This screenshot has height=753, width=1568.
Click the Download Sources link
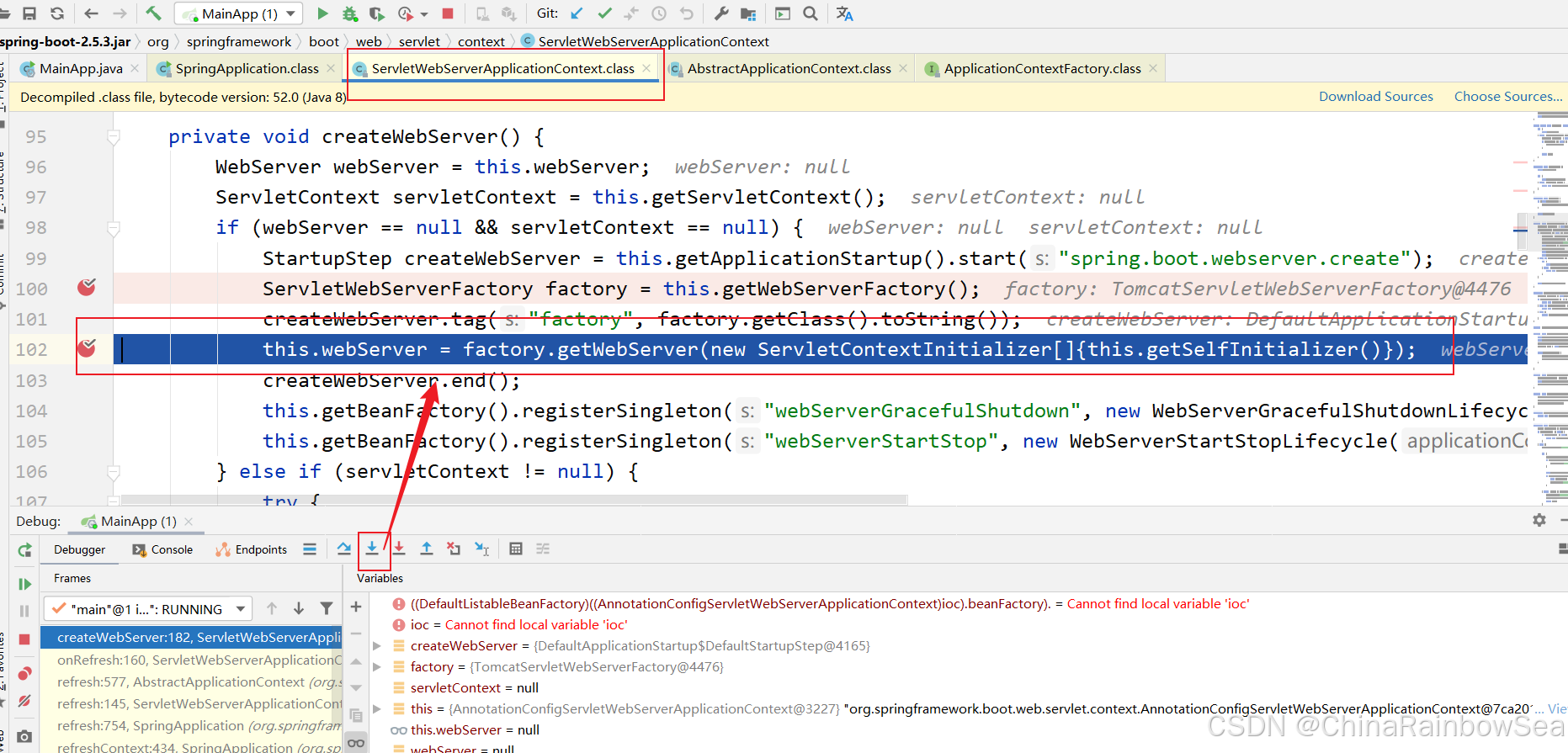(x=1375, y=97)
